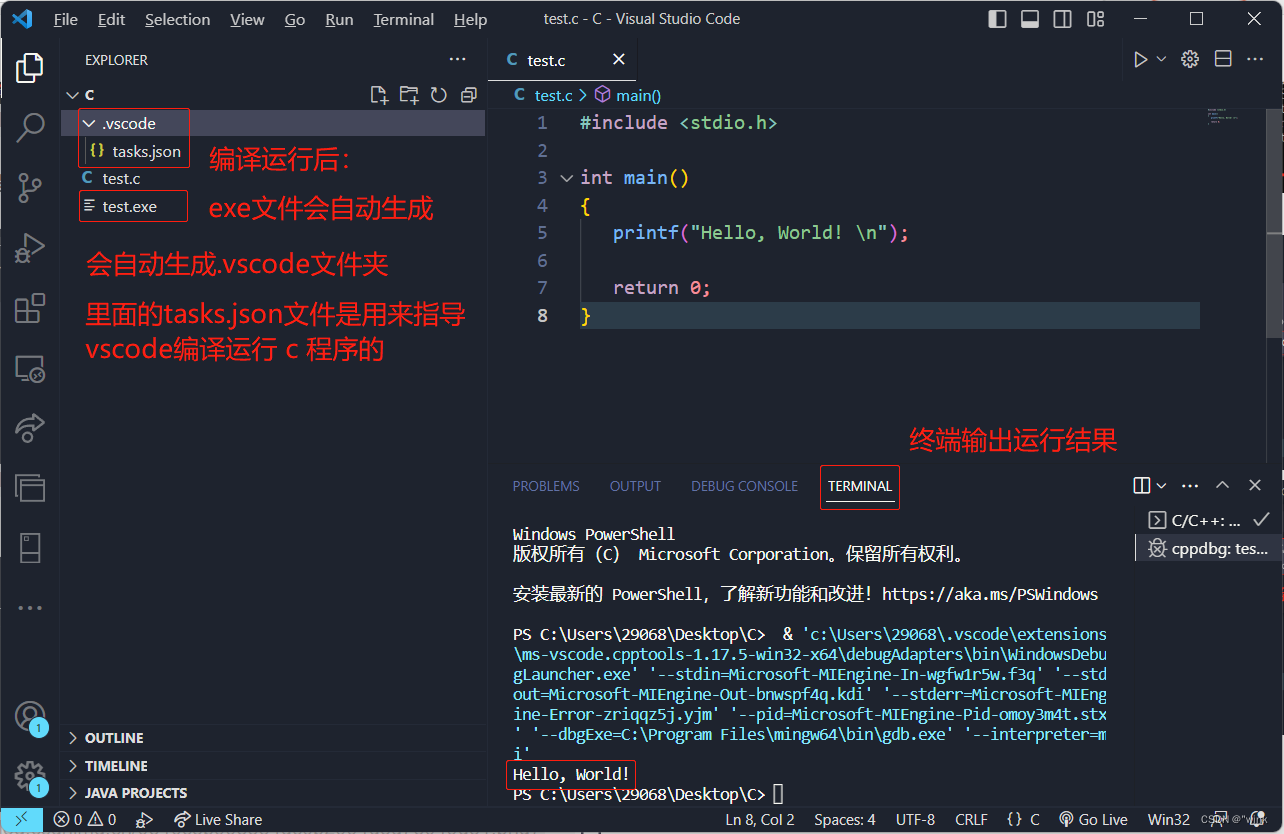Collapse all folders in Explorer
The image size is (1284, 834).
click(x=468, y=95)
